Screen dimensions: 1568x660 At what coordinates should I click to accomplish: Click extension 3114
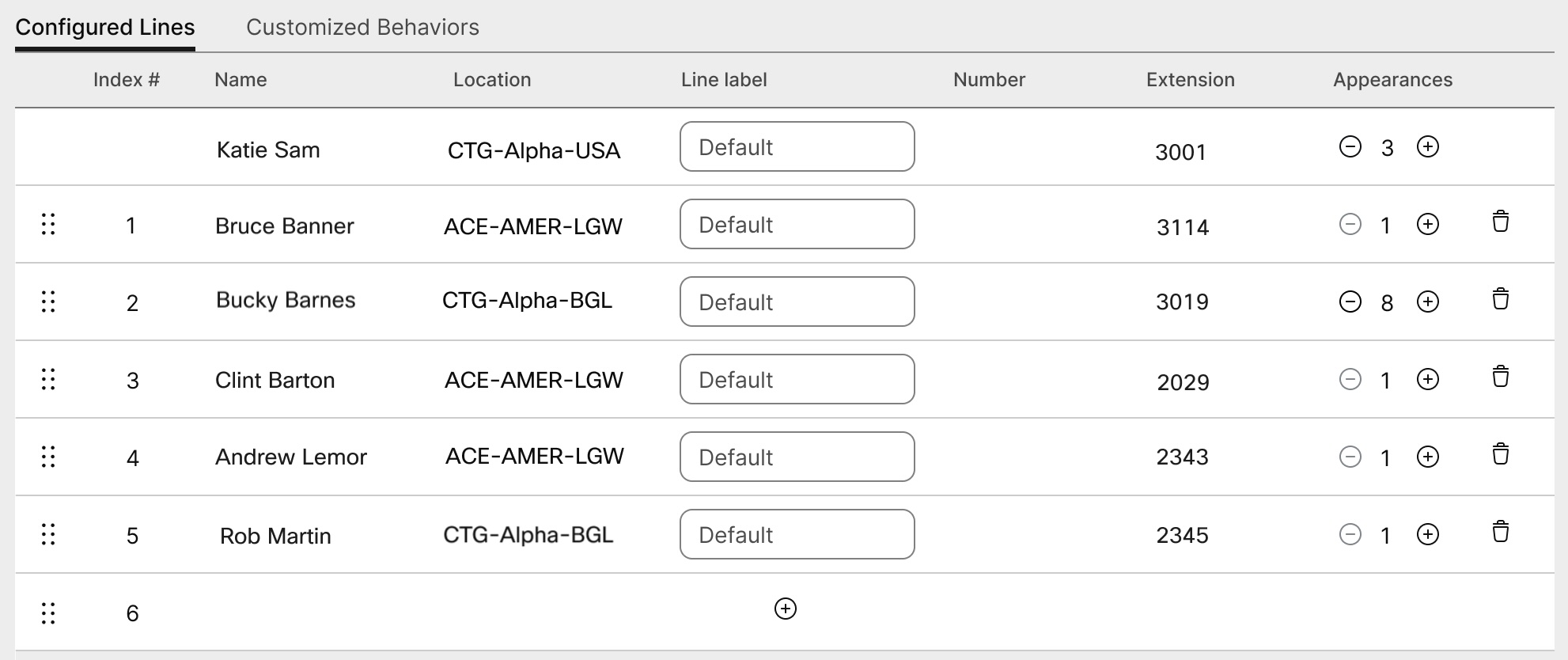coord(1183,228)
